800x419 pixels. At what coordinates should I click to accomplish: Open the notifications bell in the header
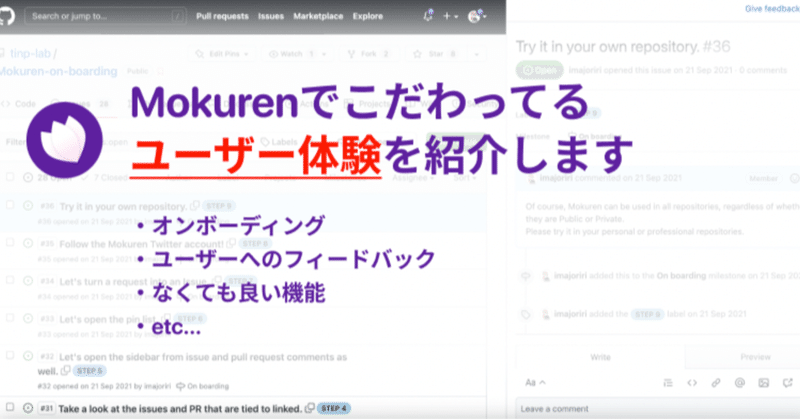tap(428, 16)
